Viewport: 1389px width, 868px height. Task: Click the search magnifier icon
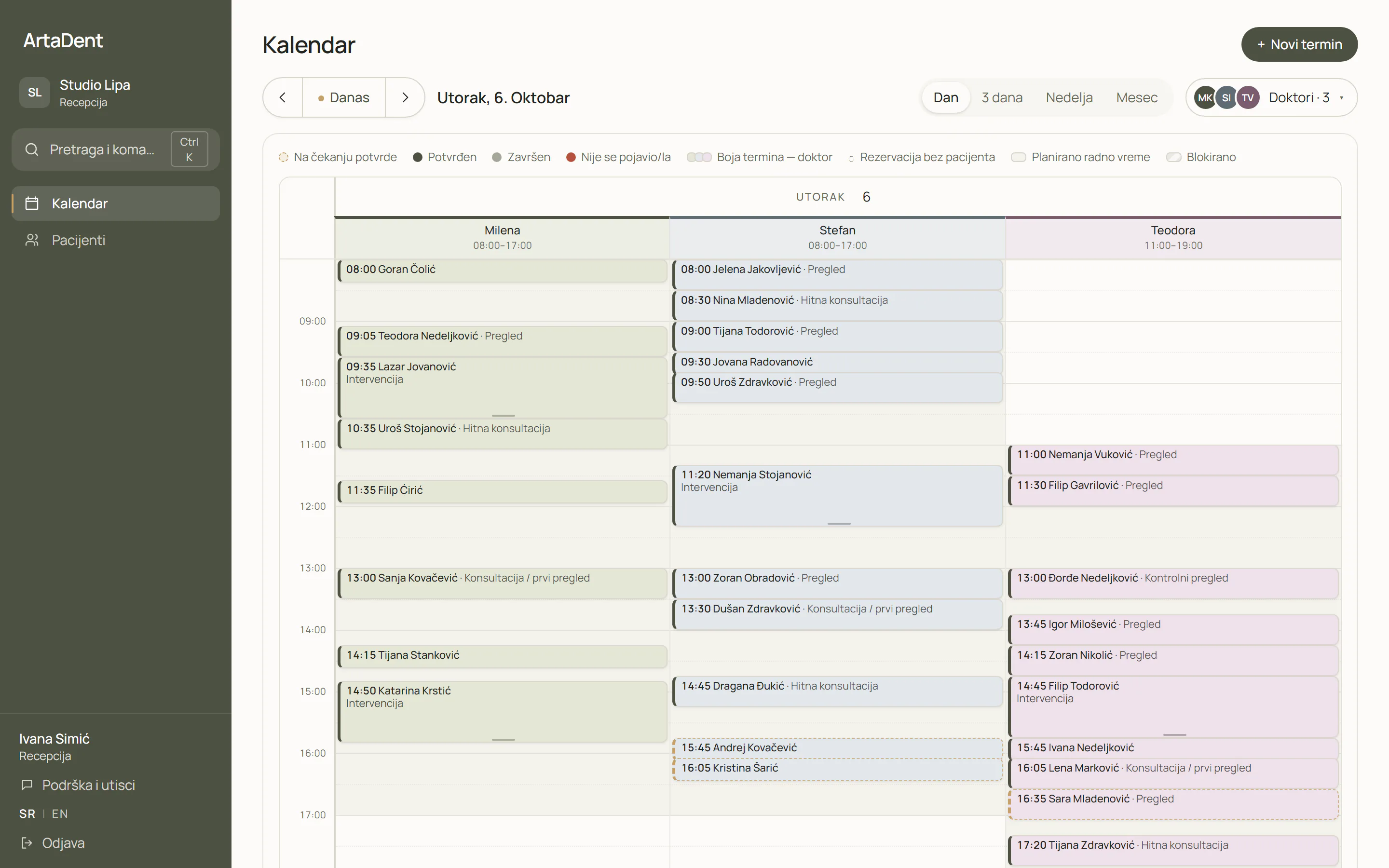point(32,150)
